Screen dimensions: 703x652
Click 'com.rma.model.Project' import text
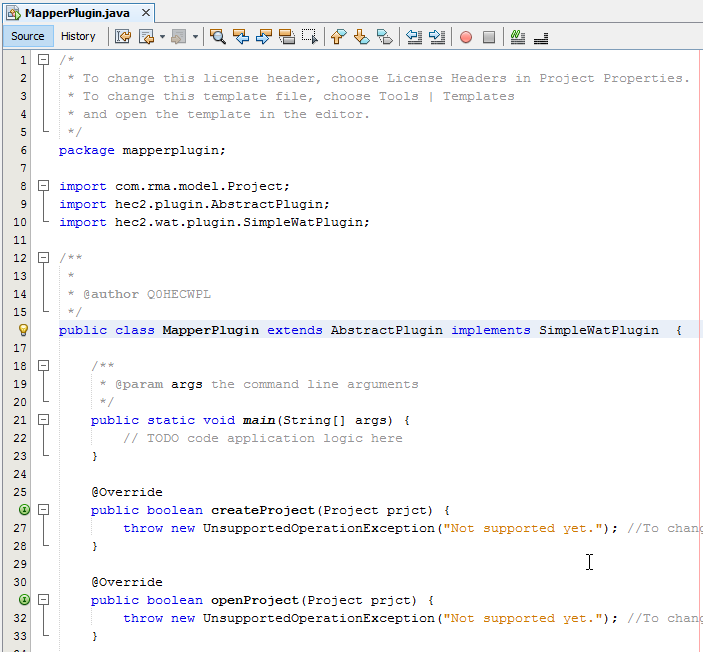[199, 186]
